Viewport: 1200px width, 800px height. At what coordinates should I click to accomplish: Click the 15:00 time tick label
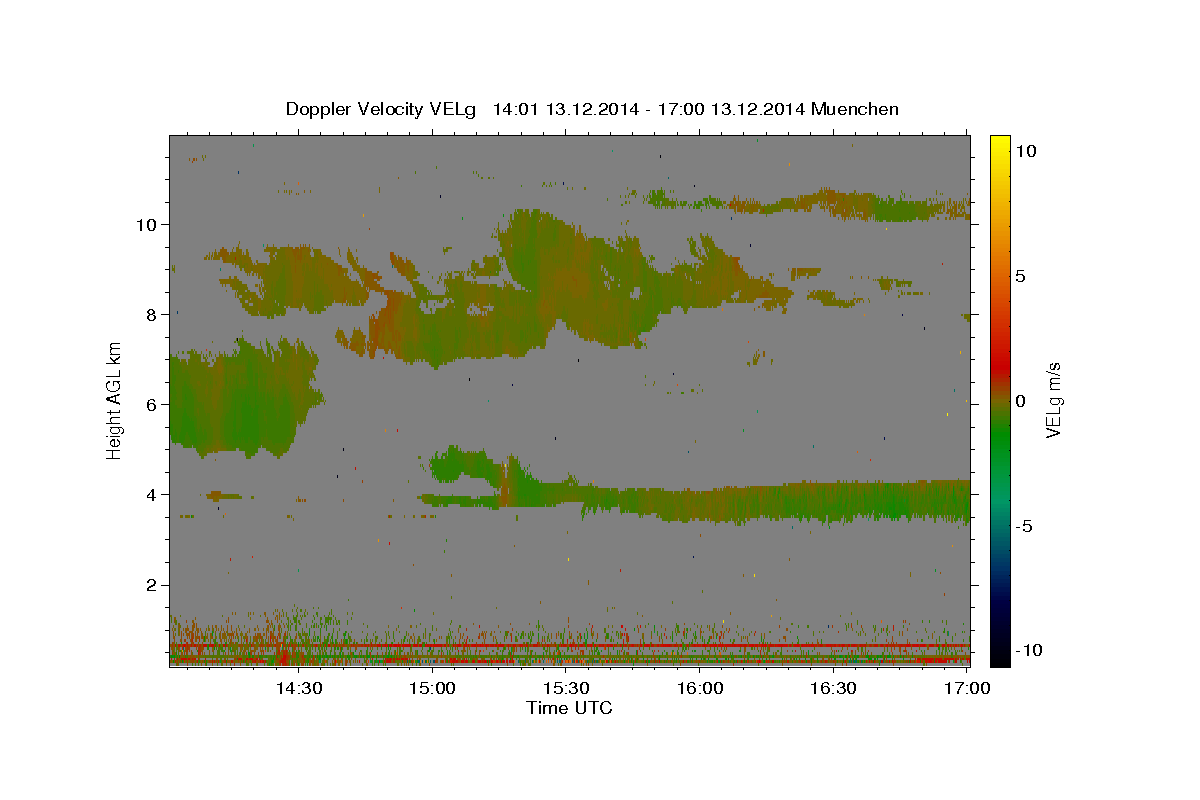[432, 688]
